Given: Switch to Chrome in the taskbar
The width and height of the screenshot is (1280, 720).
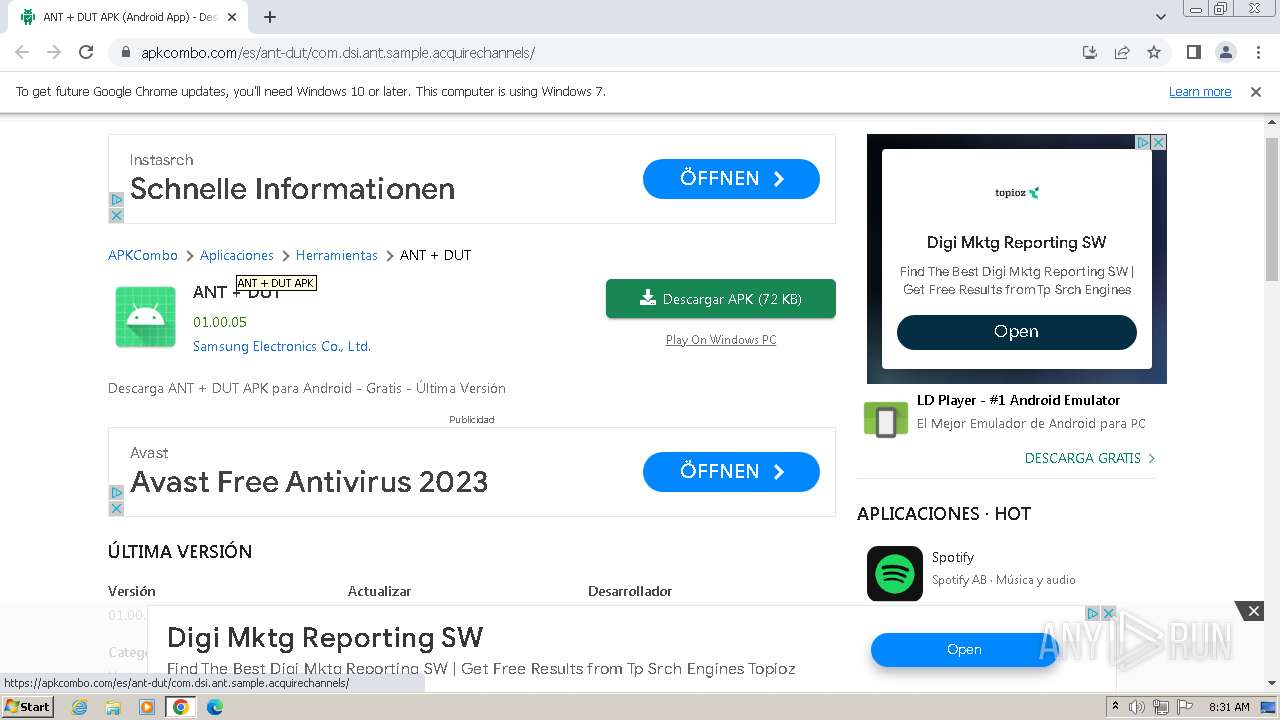Looking at the screenshot, I should tap(181, 707).
